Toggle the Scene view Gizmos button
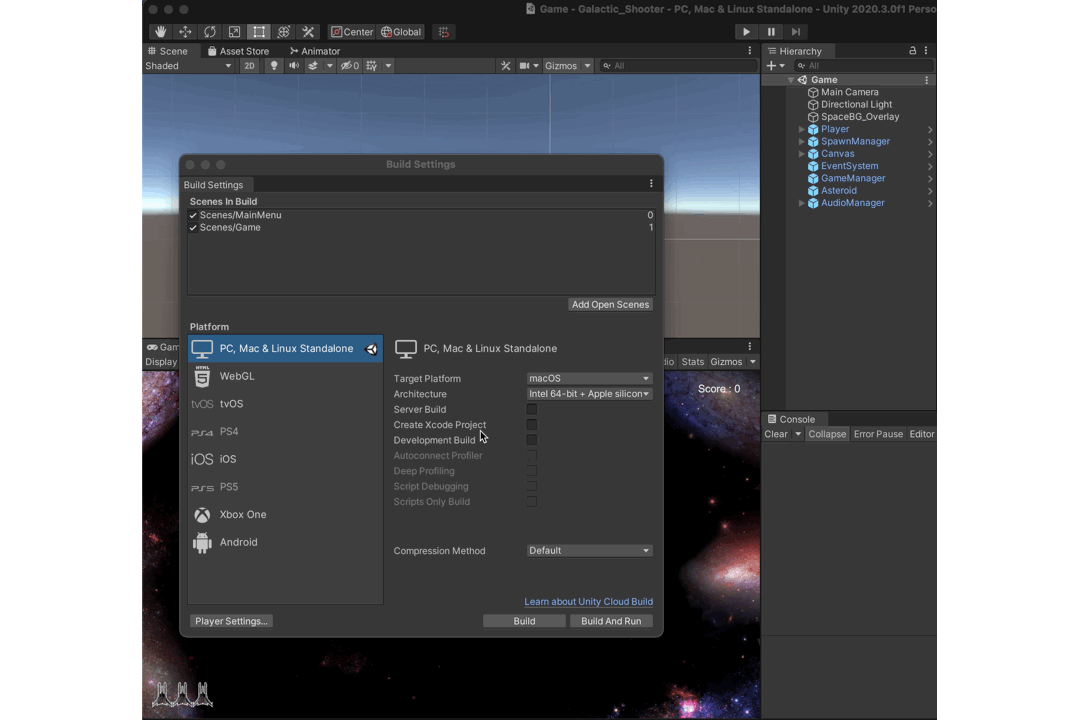 pyautogui.click(x=561, y=65)
